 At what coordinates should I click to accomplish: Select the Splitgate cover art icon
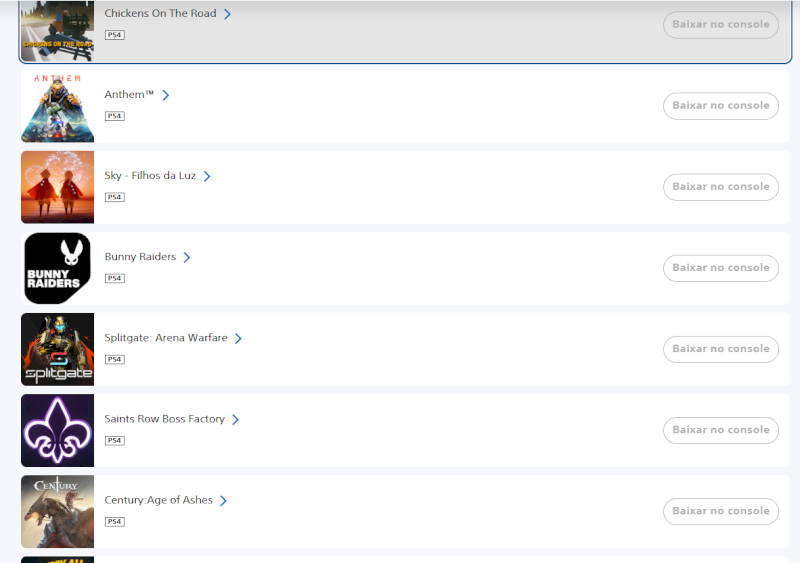point(57,349)
